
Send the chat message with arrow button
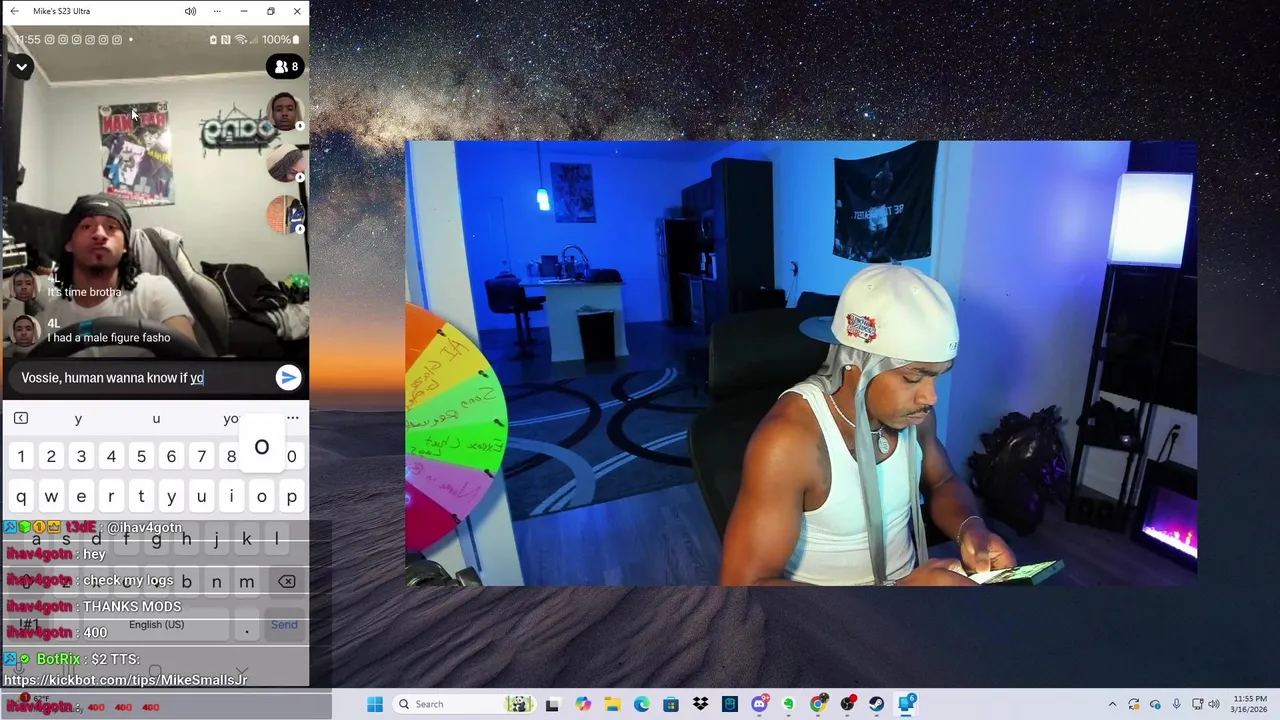point(288,377)
